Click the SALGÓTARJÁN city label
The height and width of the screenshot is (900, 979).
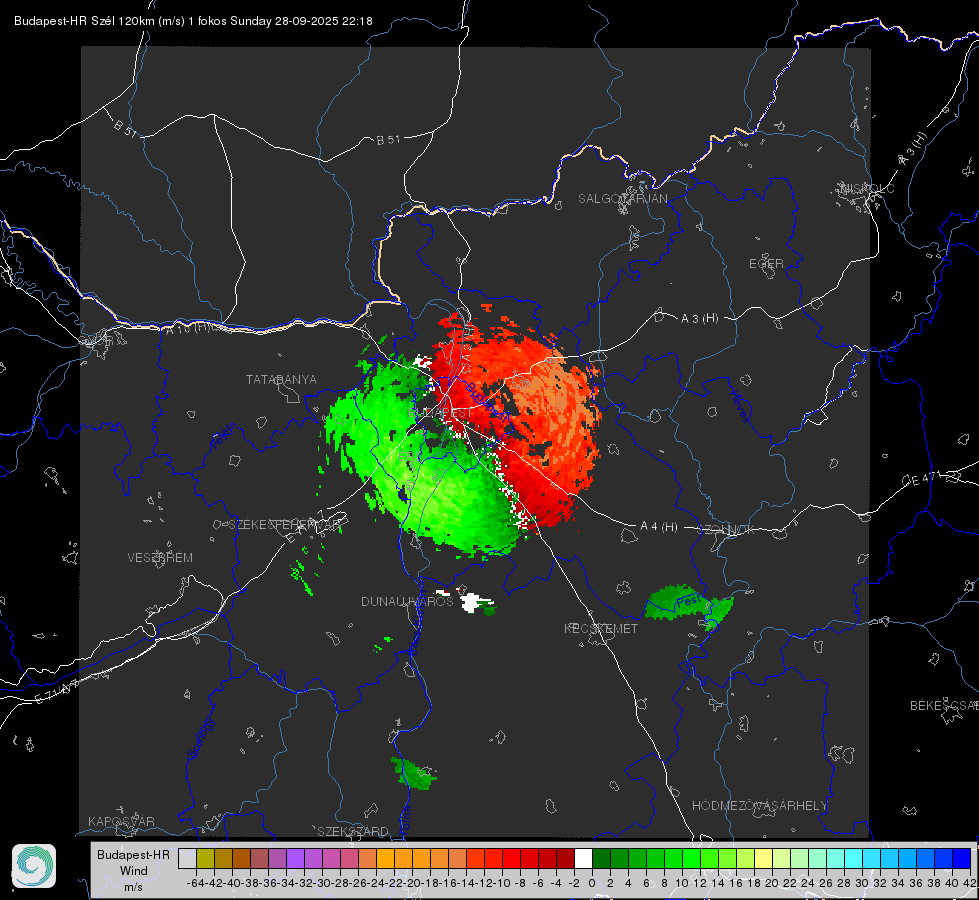coord(622,199)
